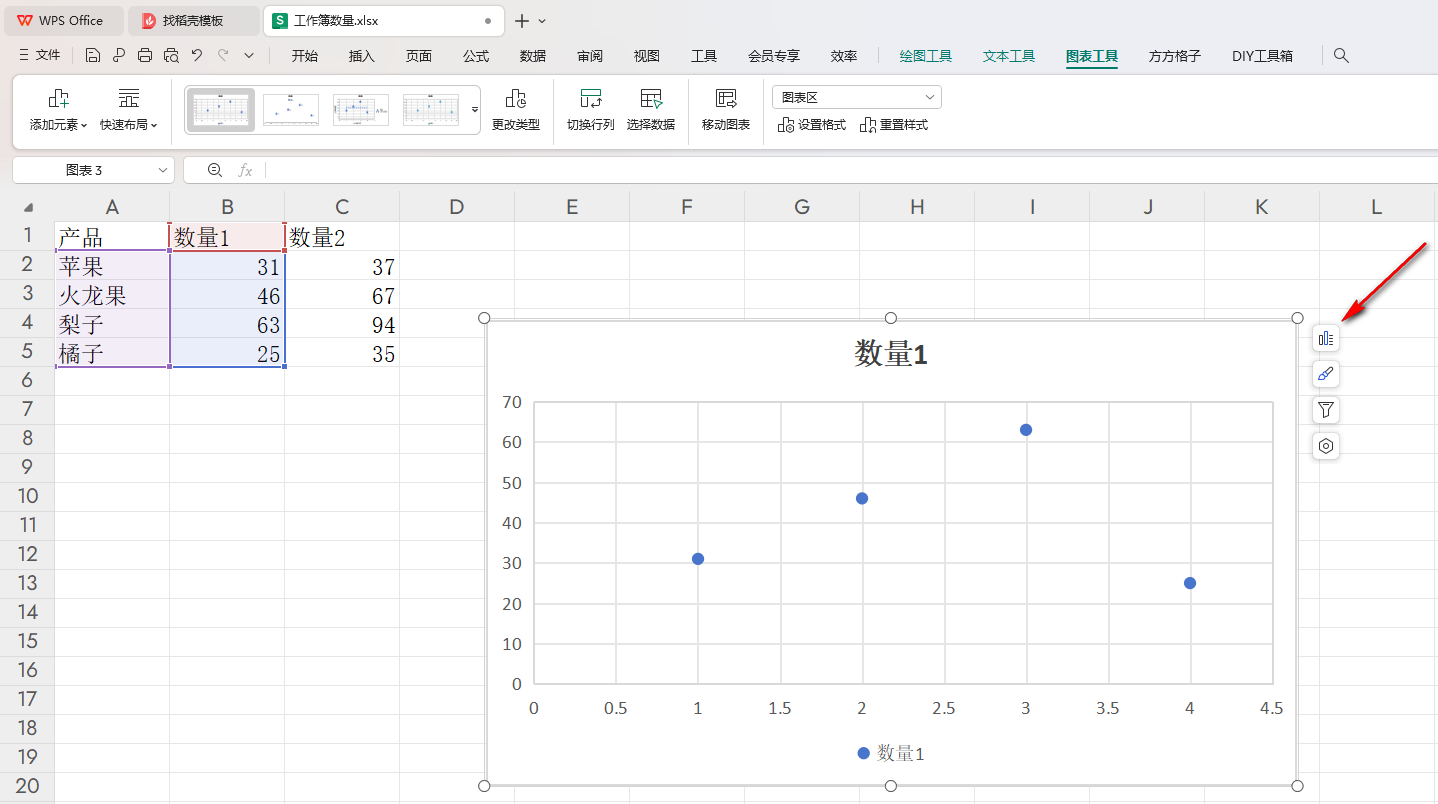Open the 效率 ribbon tab
Image resolution: width=1438 pixels, height=804 pixels.
844,56
